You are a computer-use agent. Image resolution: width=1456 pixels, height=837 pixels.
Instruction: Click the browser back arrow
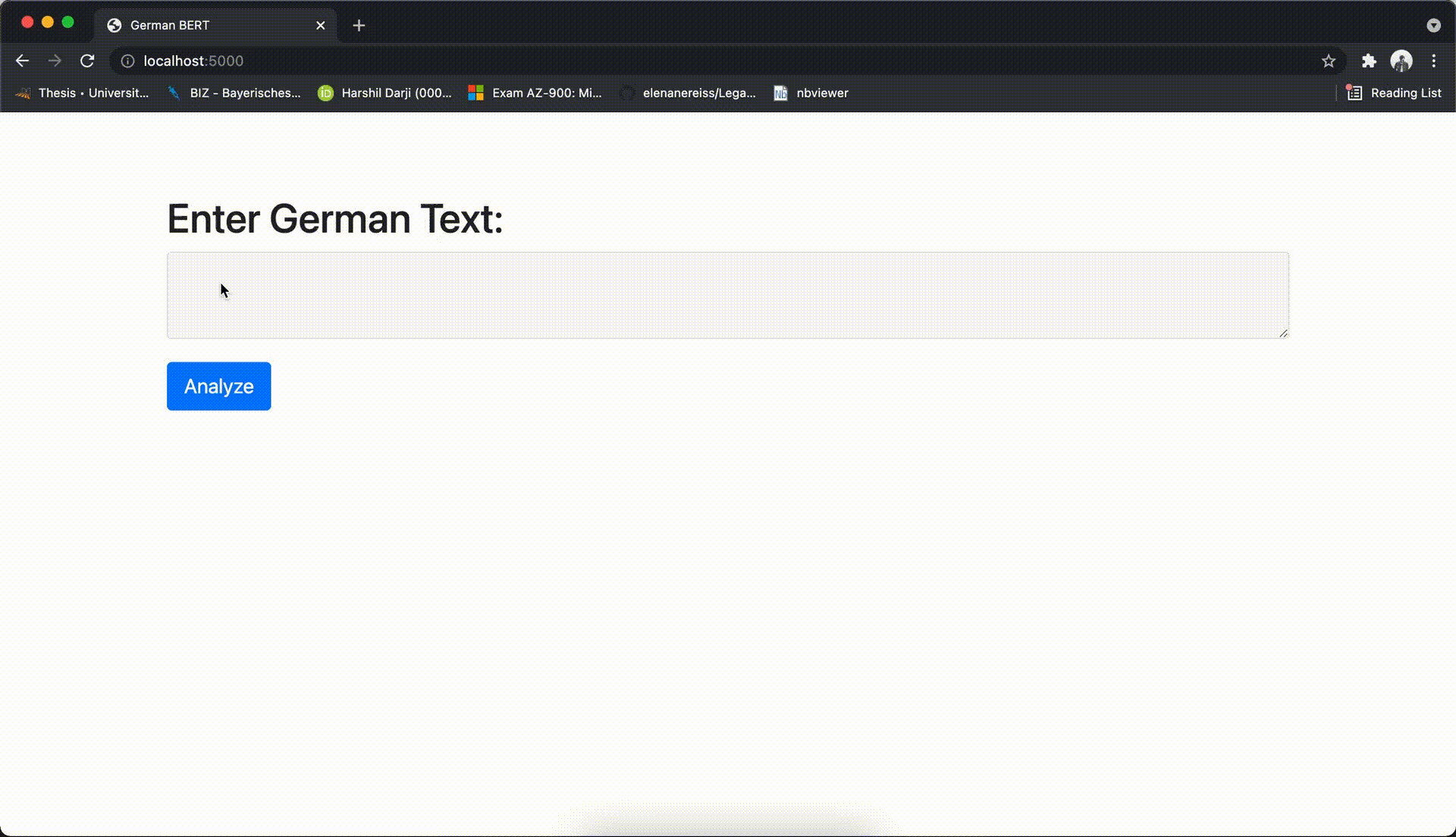click(22, 61)
